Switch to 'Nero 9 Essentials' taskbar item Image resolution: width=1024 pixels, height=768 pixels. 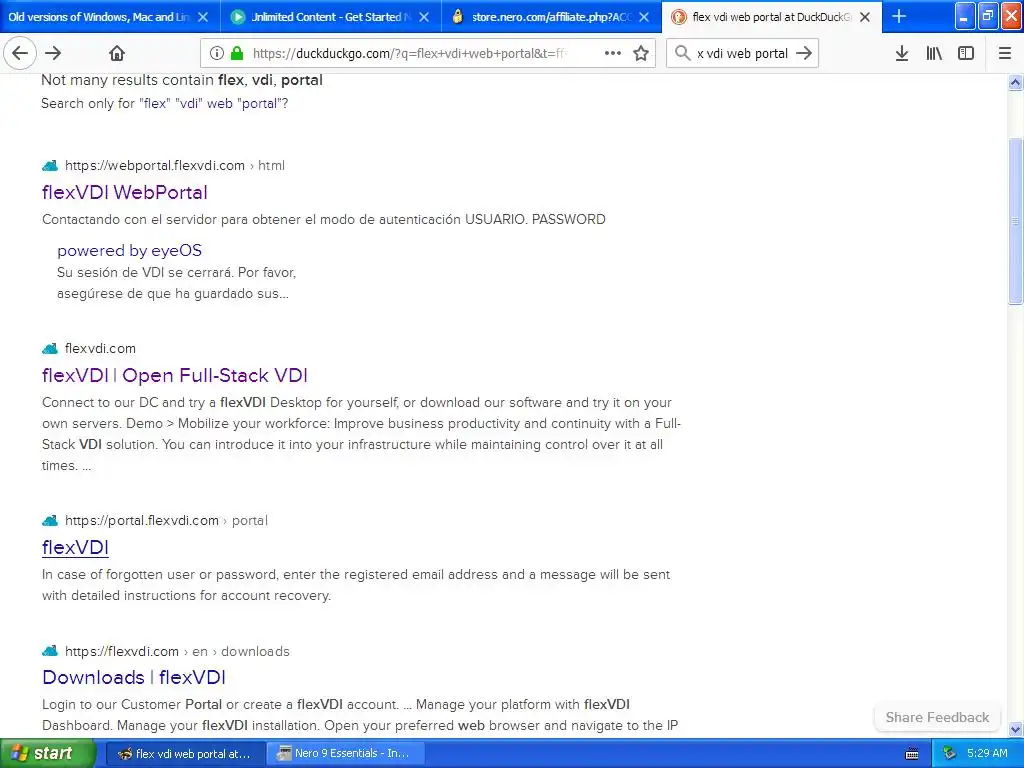coord(345,754)
